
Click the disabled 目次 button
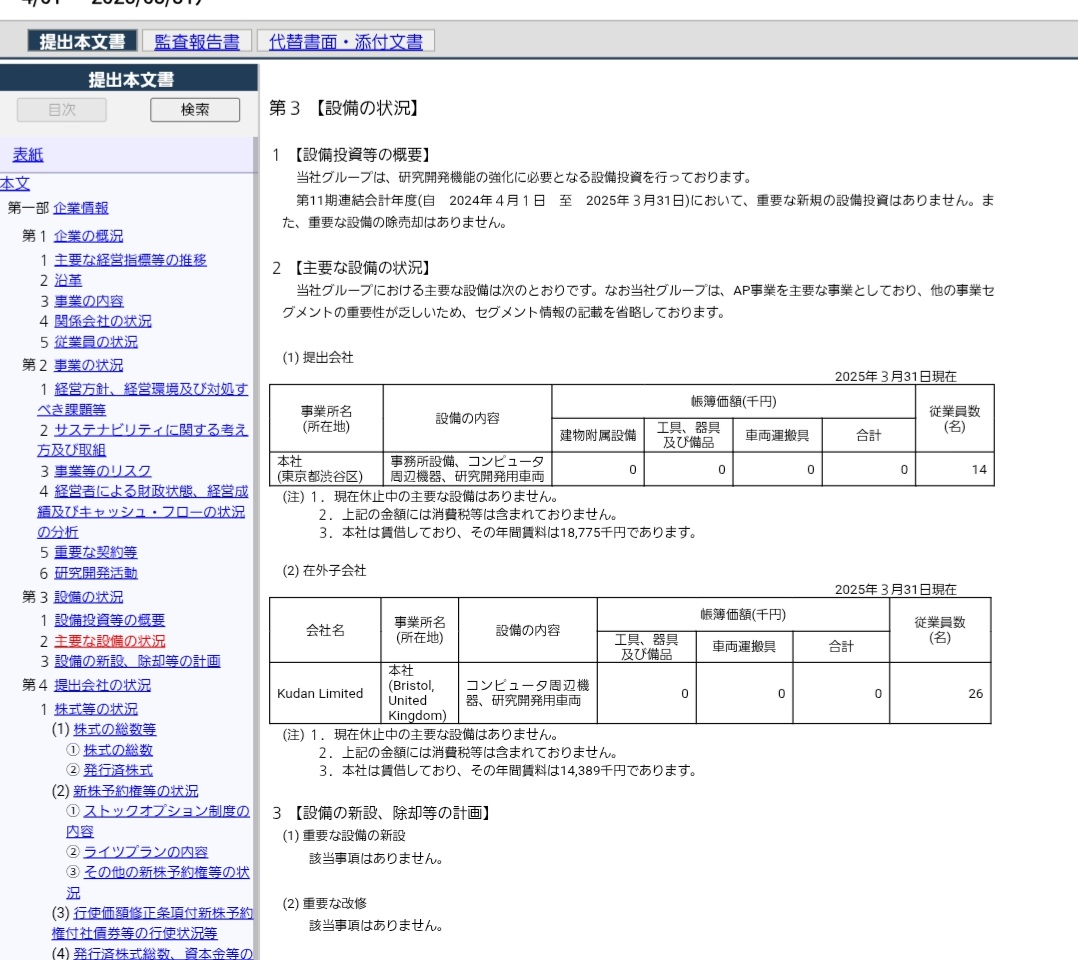pos(62,109)
